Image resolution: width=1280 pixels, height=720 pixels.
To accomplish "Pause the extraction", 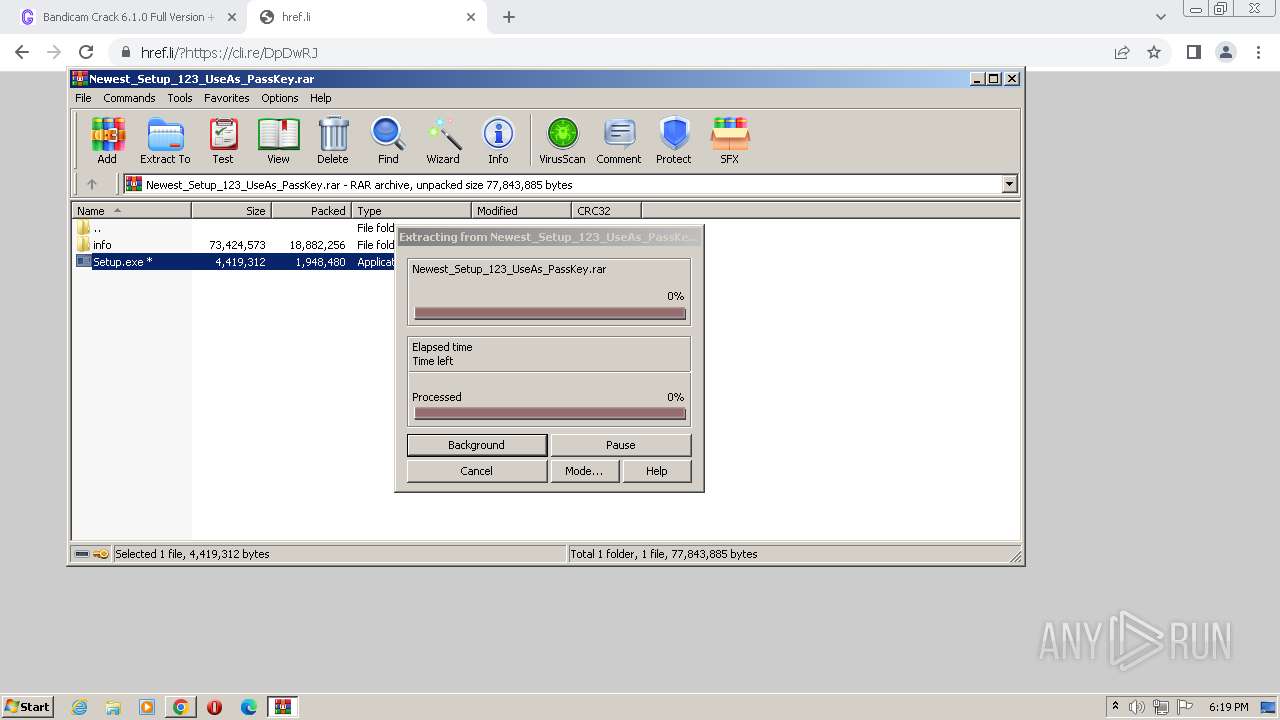I will click(x=621, y=445).
